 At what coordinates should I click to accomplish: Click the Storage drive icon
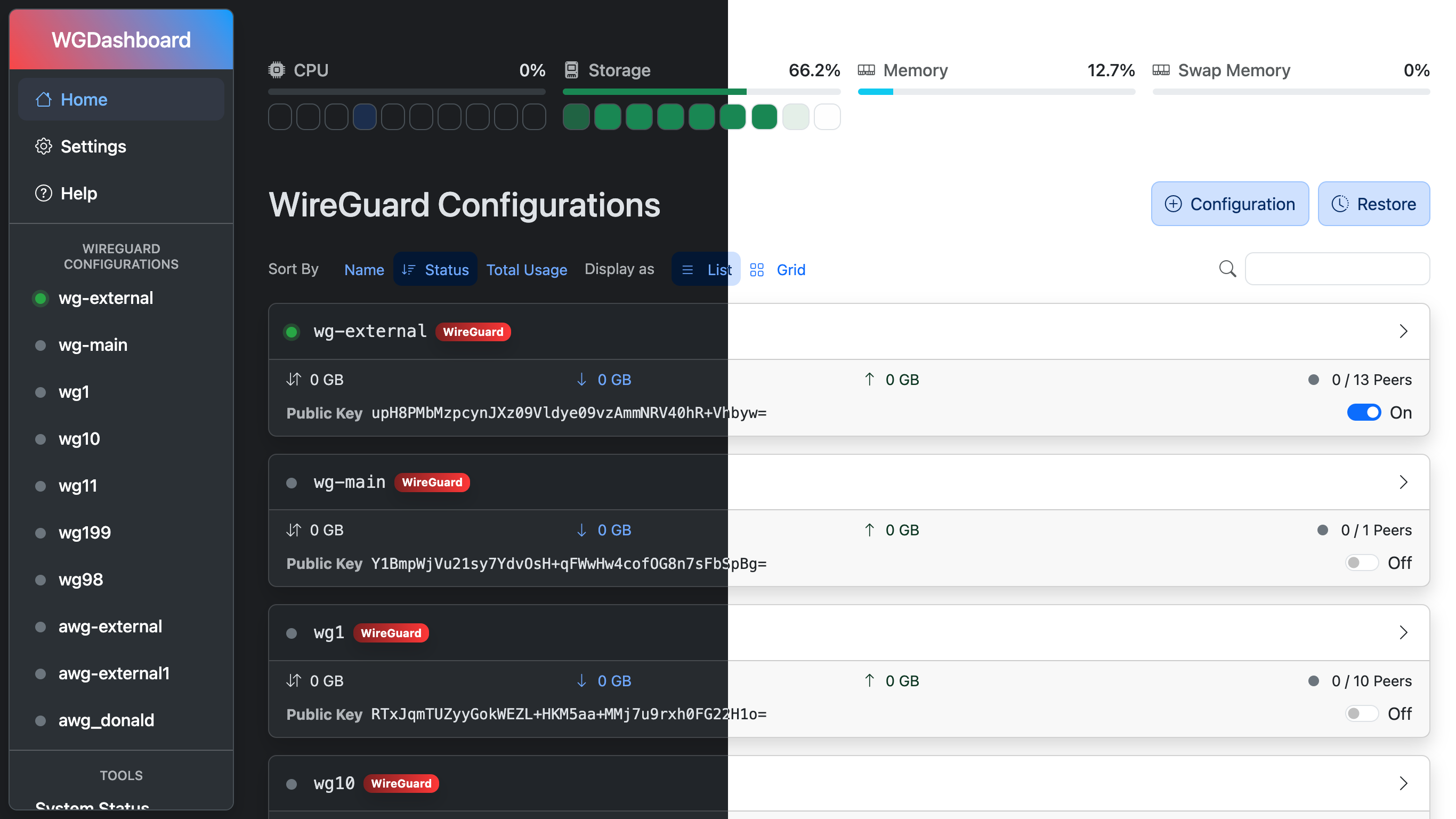pos(571,70)
